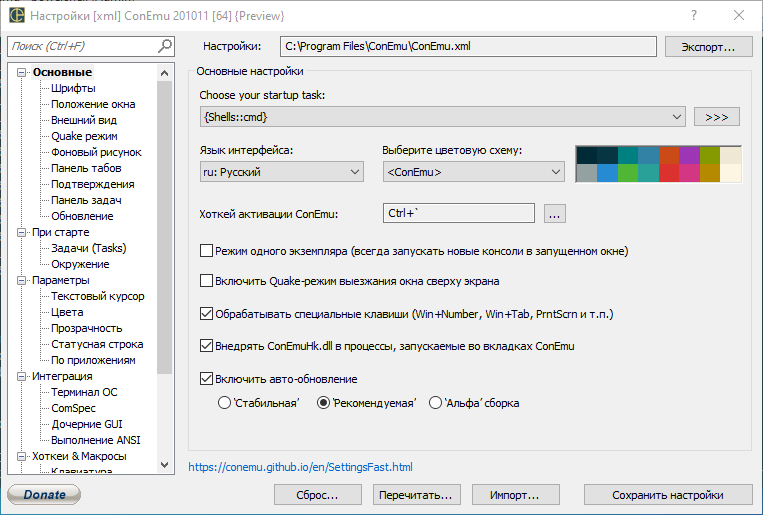
Task: Click the hotkey chooser '...' button
Action: [555, 213]
